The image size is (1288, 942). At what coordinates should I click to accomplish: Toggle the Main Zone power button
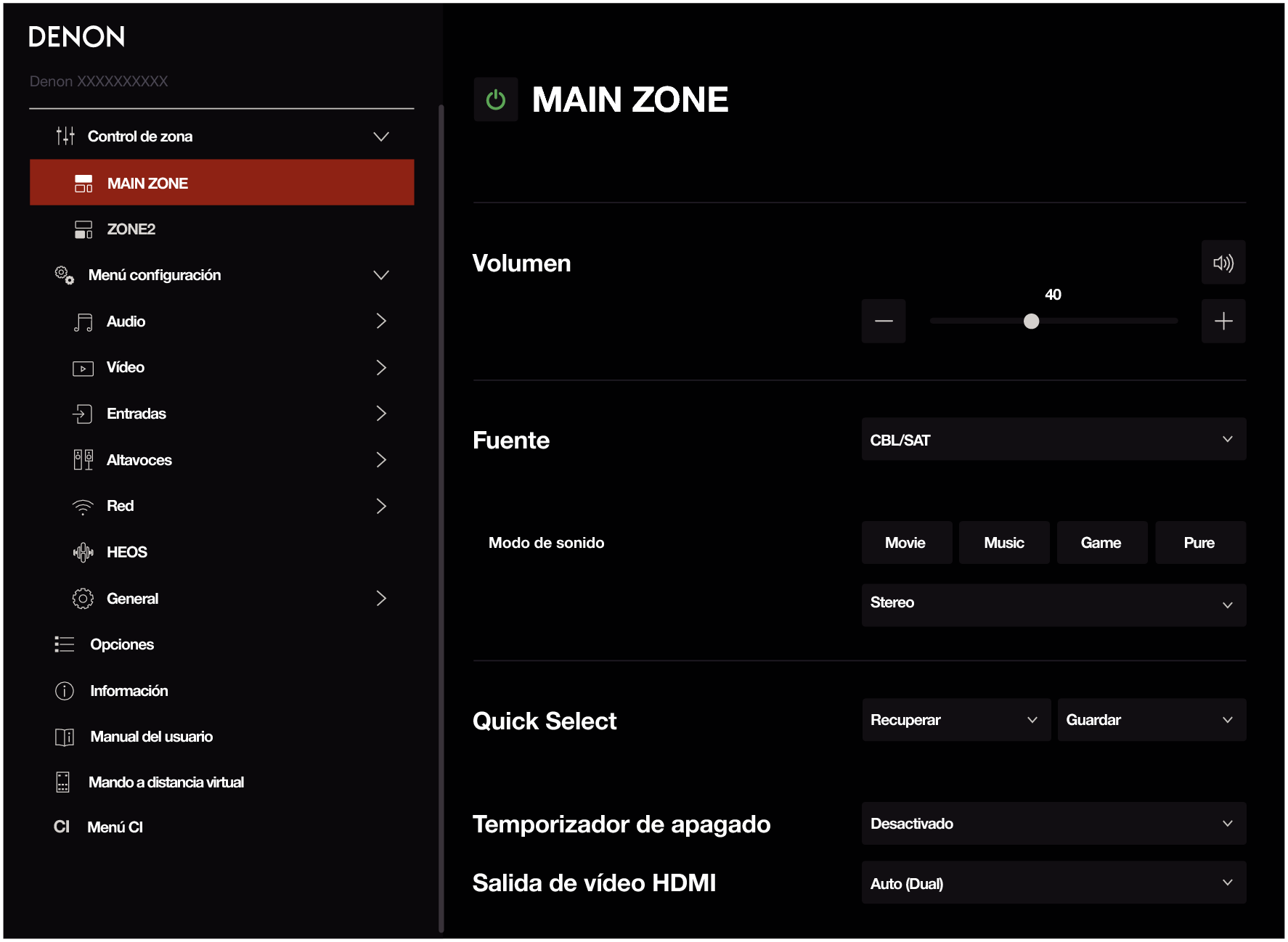tap(496, 99)
